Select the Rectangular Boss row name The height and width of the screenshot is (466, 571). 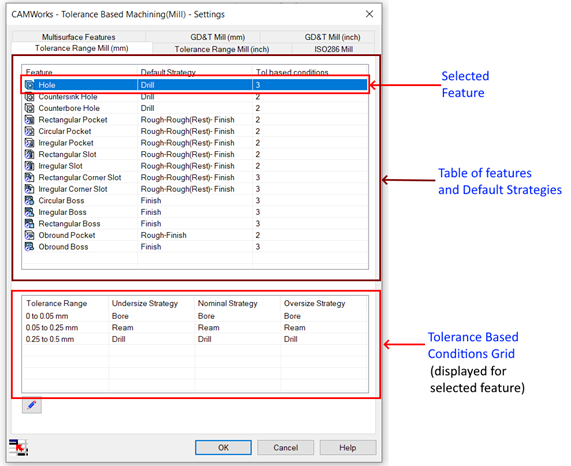pos(69,224)
